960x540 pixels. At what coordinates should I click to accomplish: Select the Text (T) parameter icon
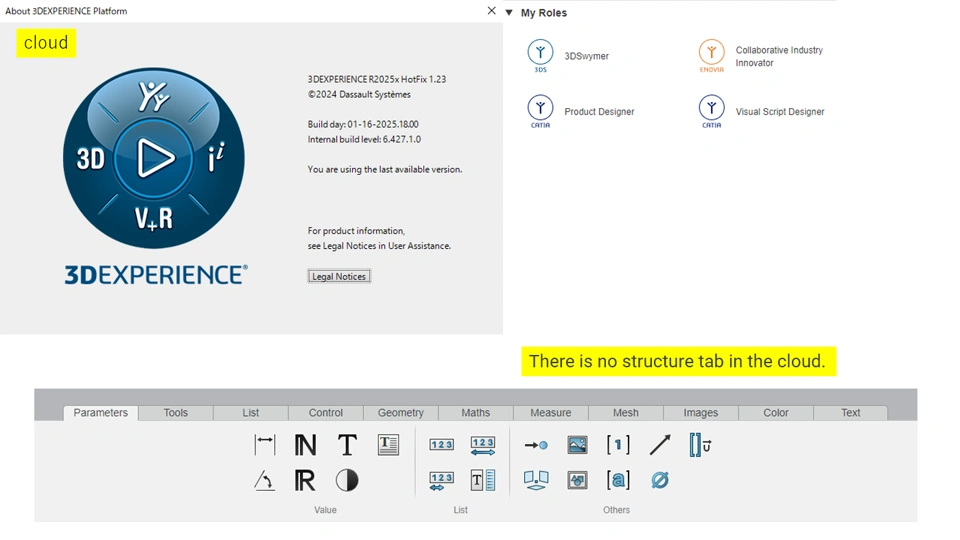(x=347, y=444)
